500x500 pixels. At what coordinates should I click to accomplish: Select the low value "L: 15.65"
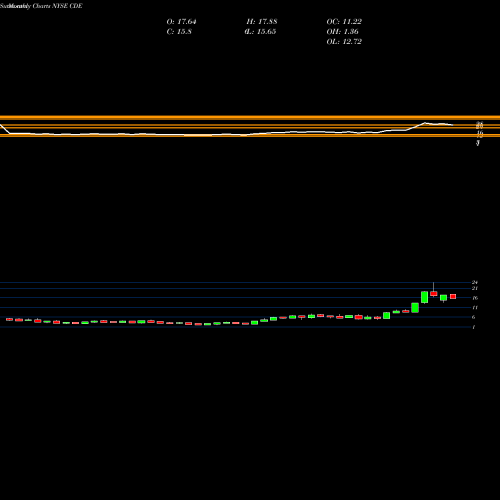(x=261, y=32)
